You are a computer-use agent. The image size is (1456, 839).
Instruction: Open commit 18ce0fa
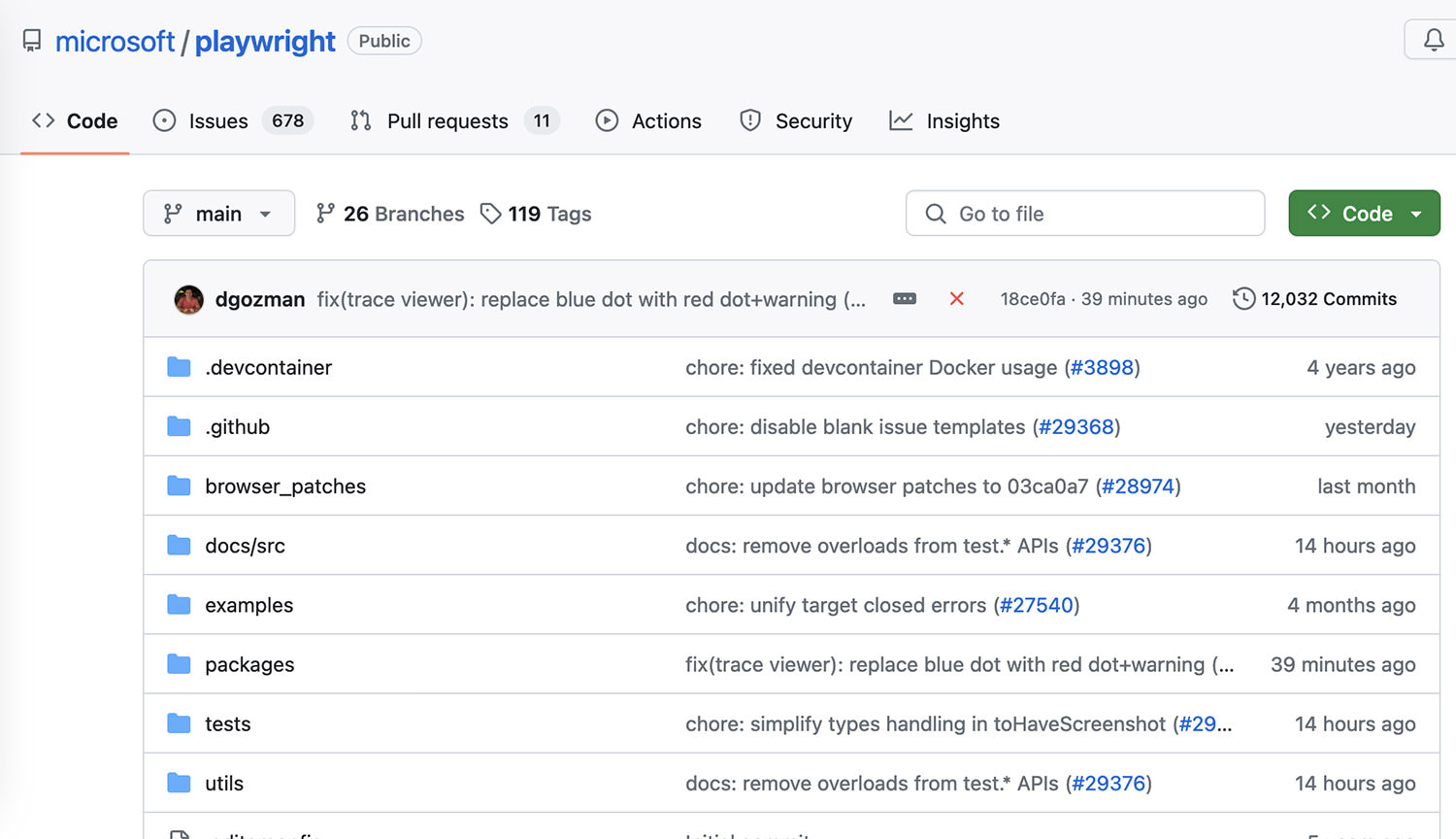(x=1033, y=299)
